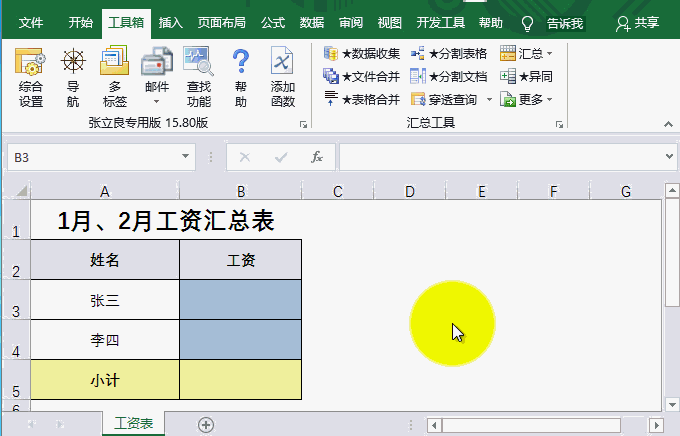Screen dimensions: 680x436
Task: Click the 添加函数 add function icon
Action: (283, 76)
